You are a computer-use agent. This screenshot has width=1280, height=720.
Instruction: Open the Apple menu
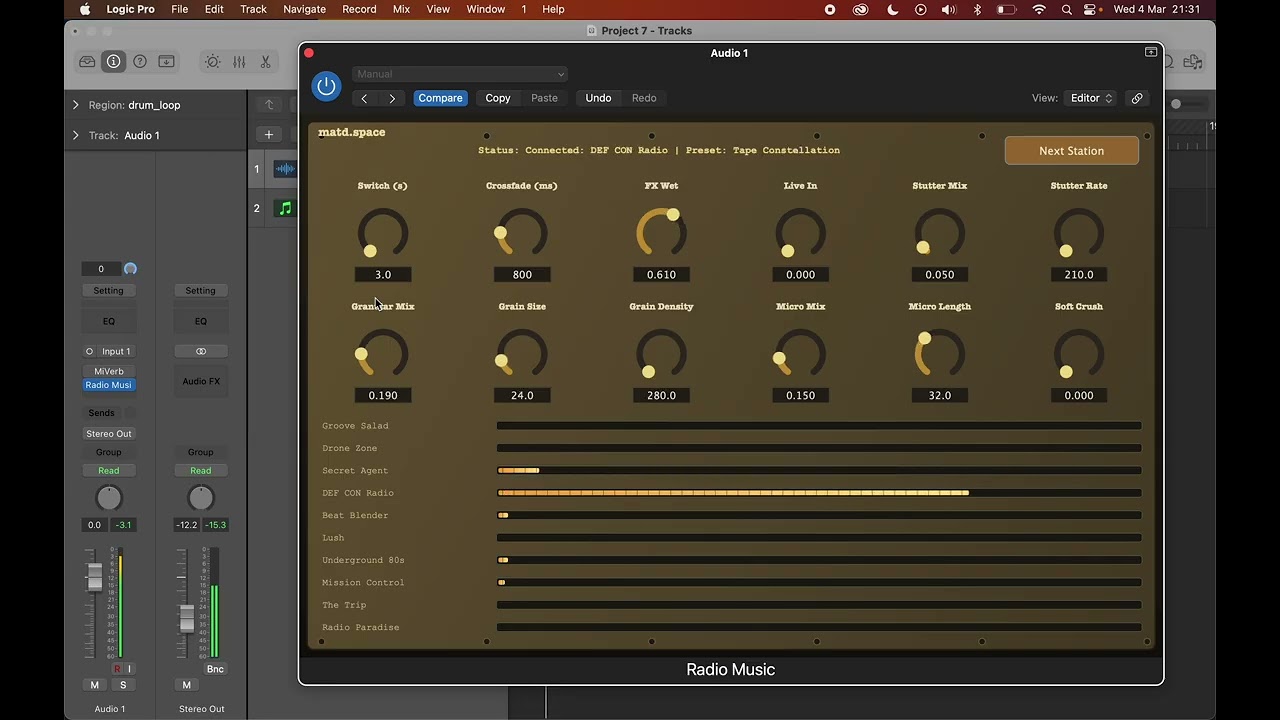(85, 9)
